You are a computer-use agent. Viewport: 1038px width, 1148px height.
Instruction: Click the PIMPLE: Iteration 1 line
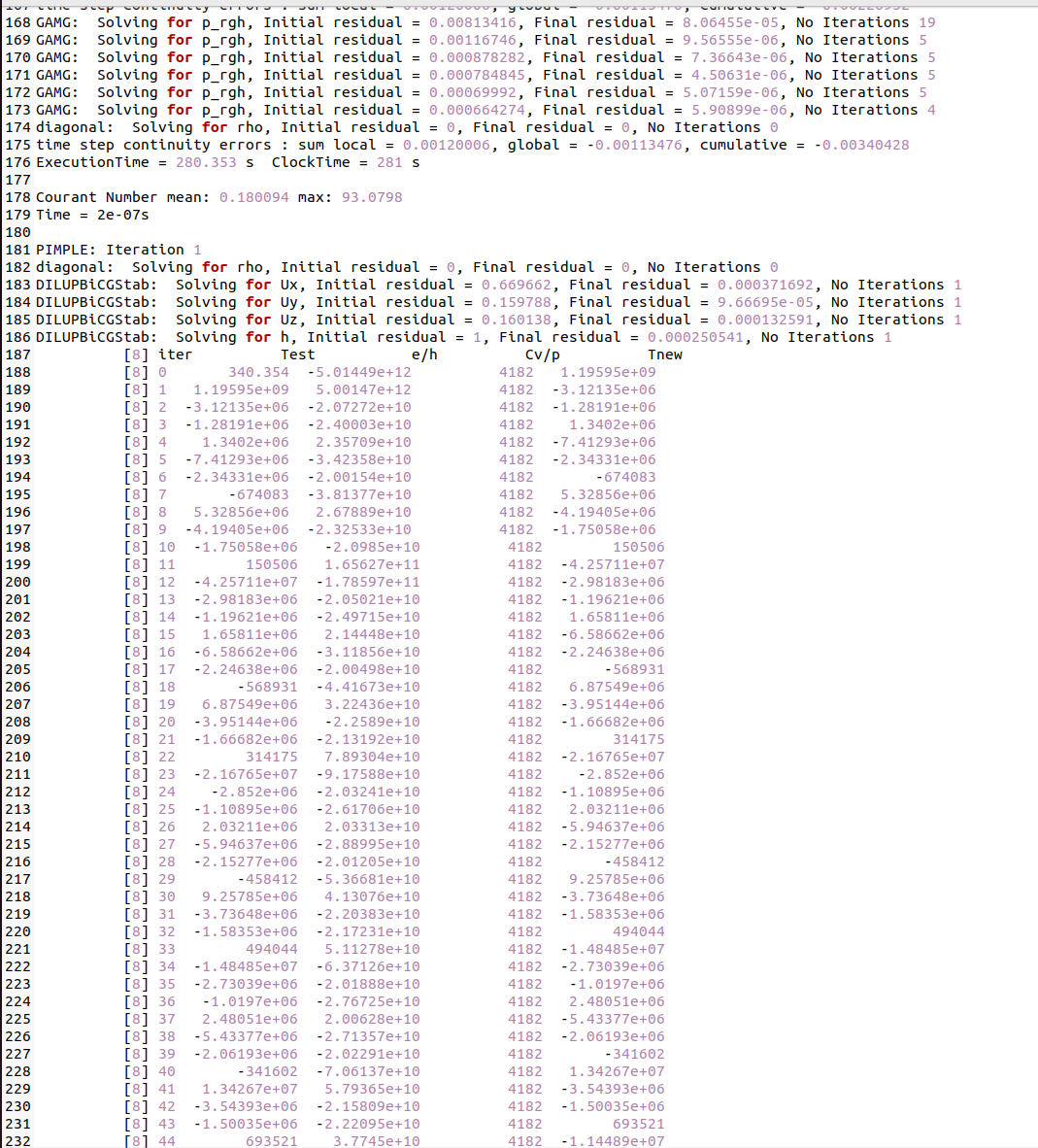pos(117,250)
